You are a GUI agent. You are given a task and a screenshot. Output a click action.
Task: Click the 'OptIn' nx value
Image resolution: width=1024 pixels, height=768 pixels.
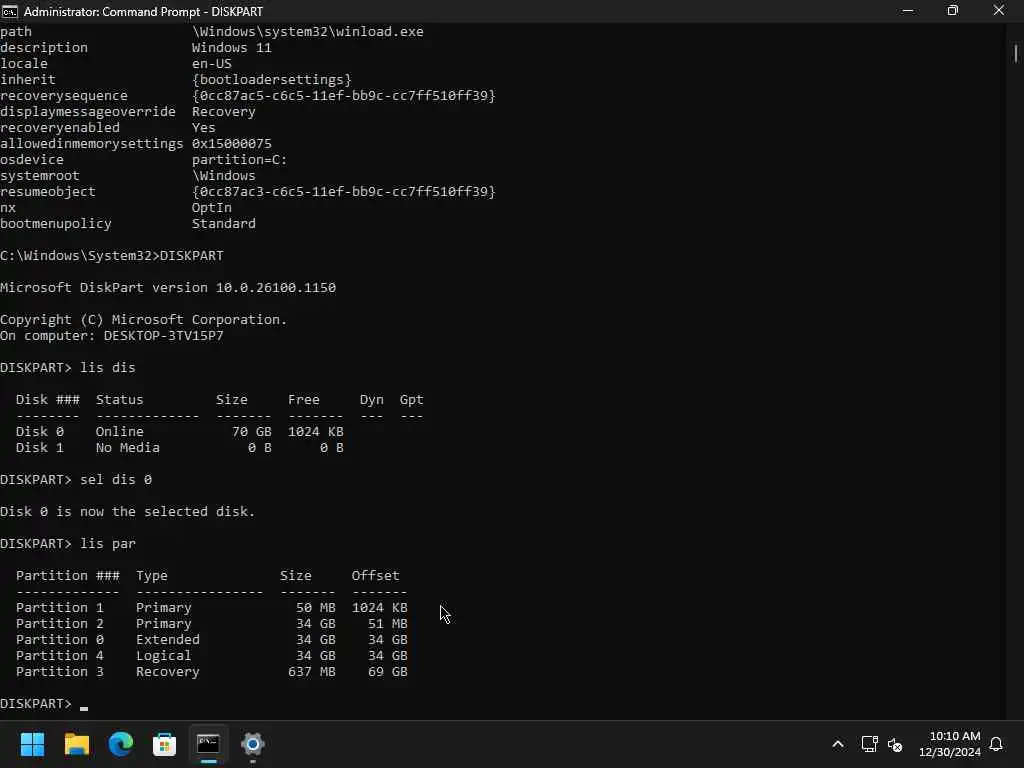[212, 208]
